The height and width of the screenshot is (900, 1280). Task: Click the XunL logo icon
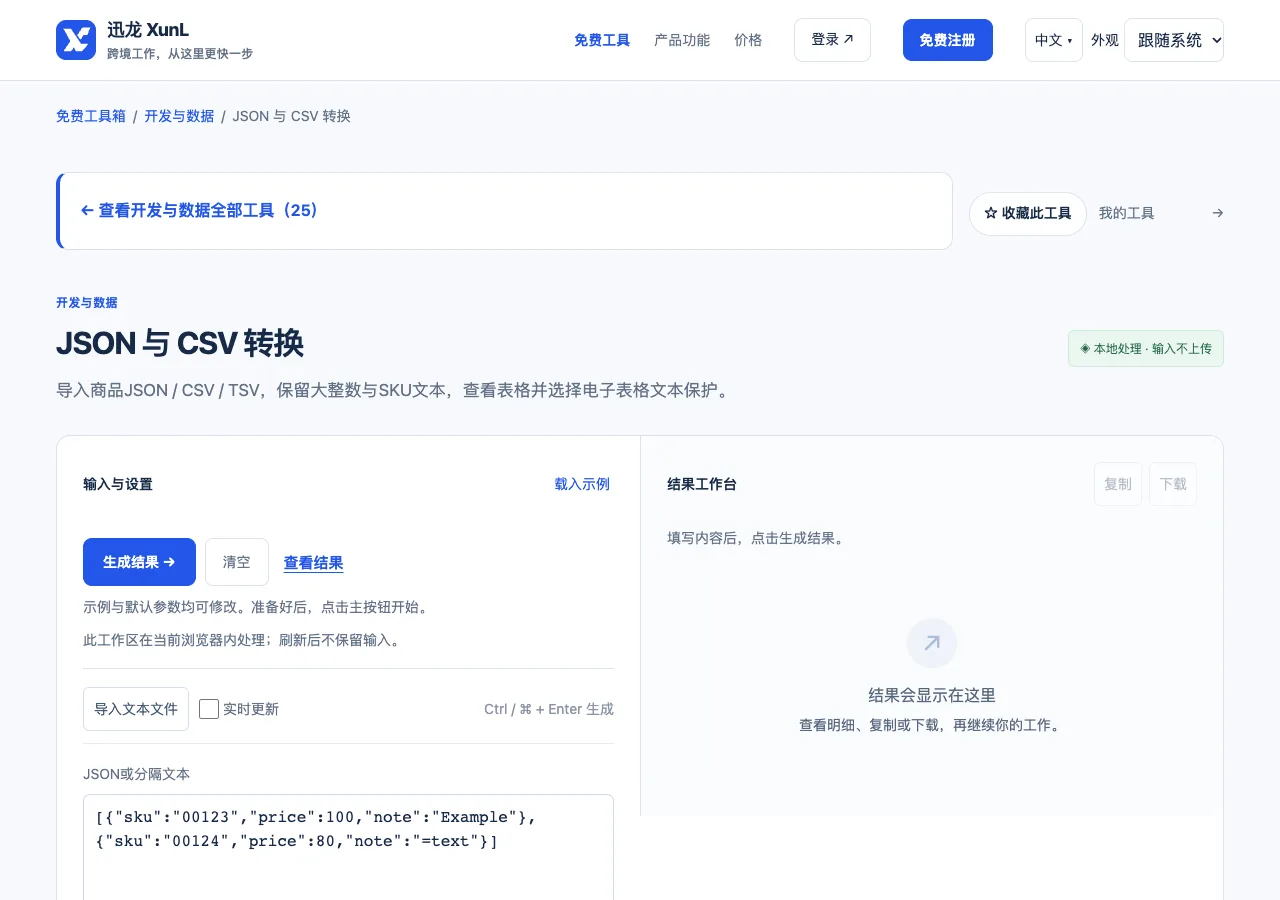[76, 40]
